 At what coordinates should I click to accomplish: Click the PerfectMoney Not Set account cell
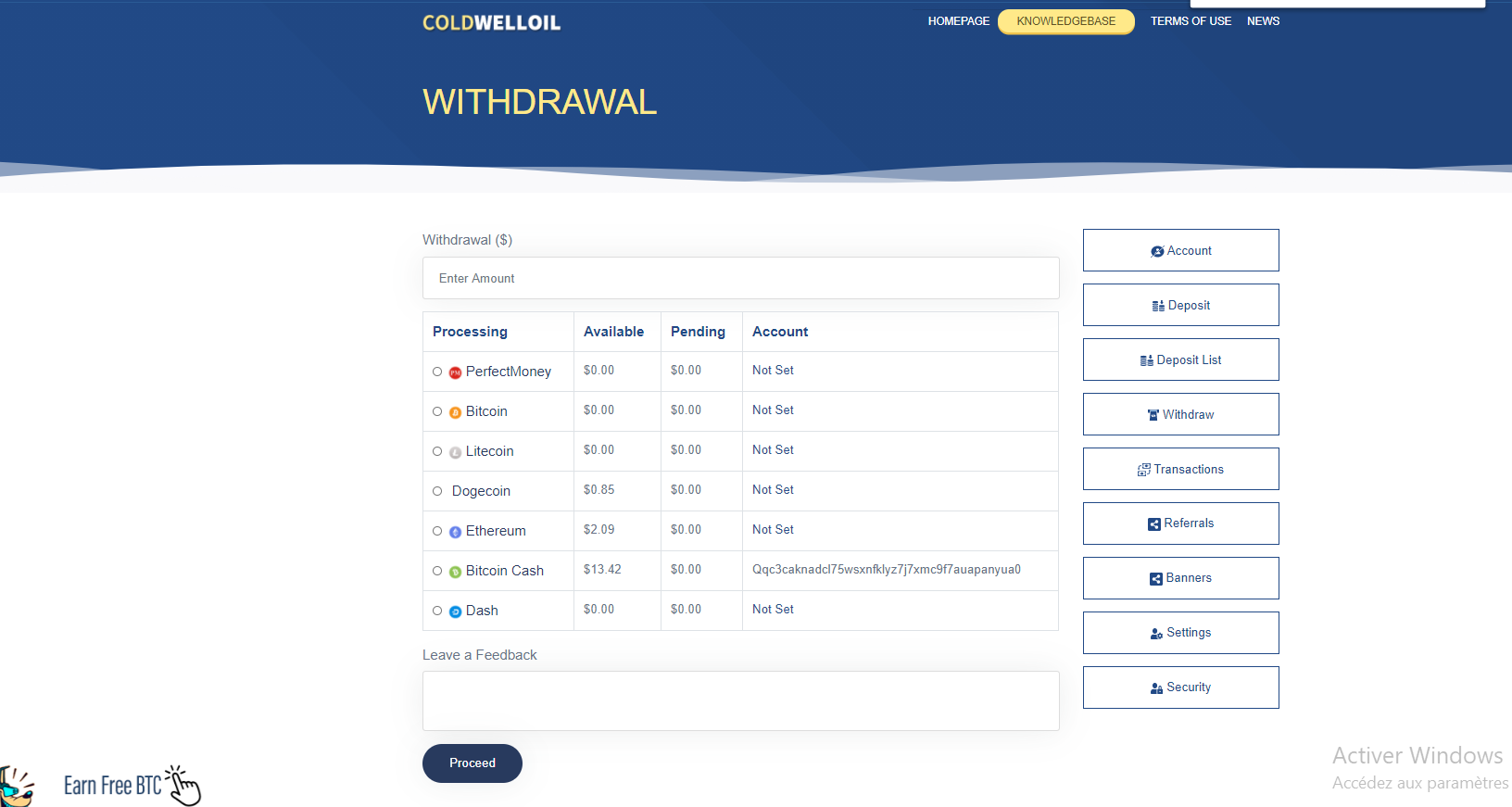[773, 371]
